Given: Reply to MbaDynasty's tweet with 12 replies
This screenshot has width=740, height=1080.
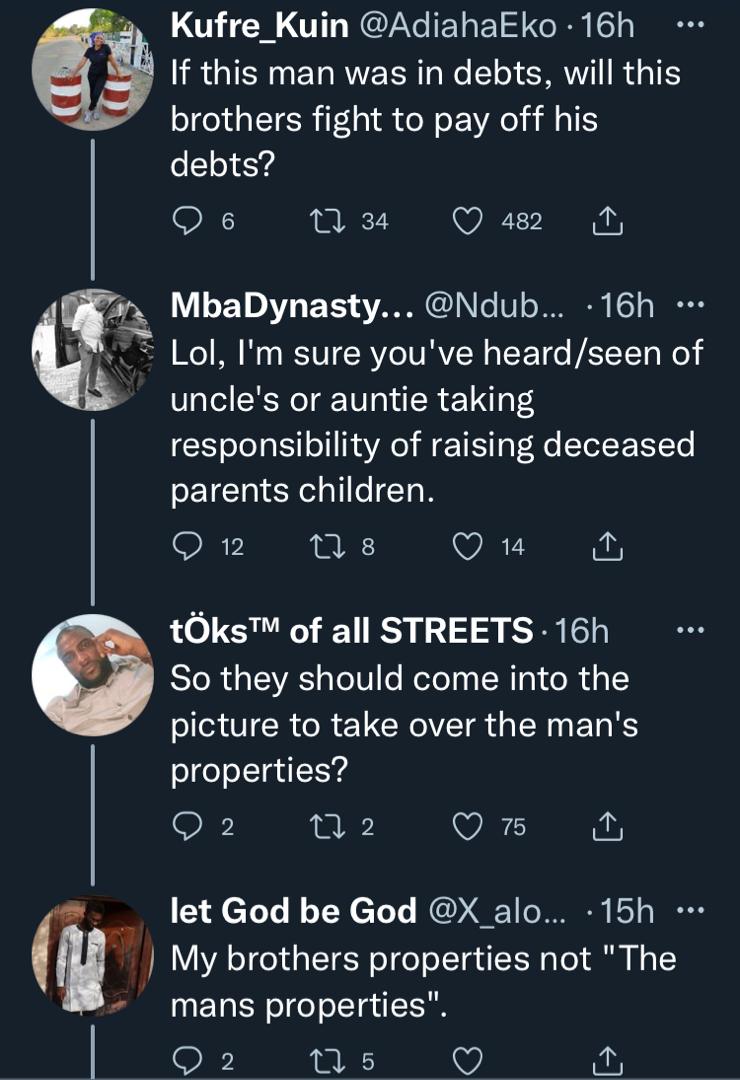Looking at the screenshot, I should tap(187, 546).
